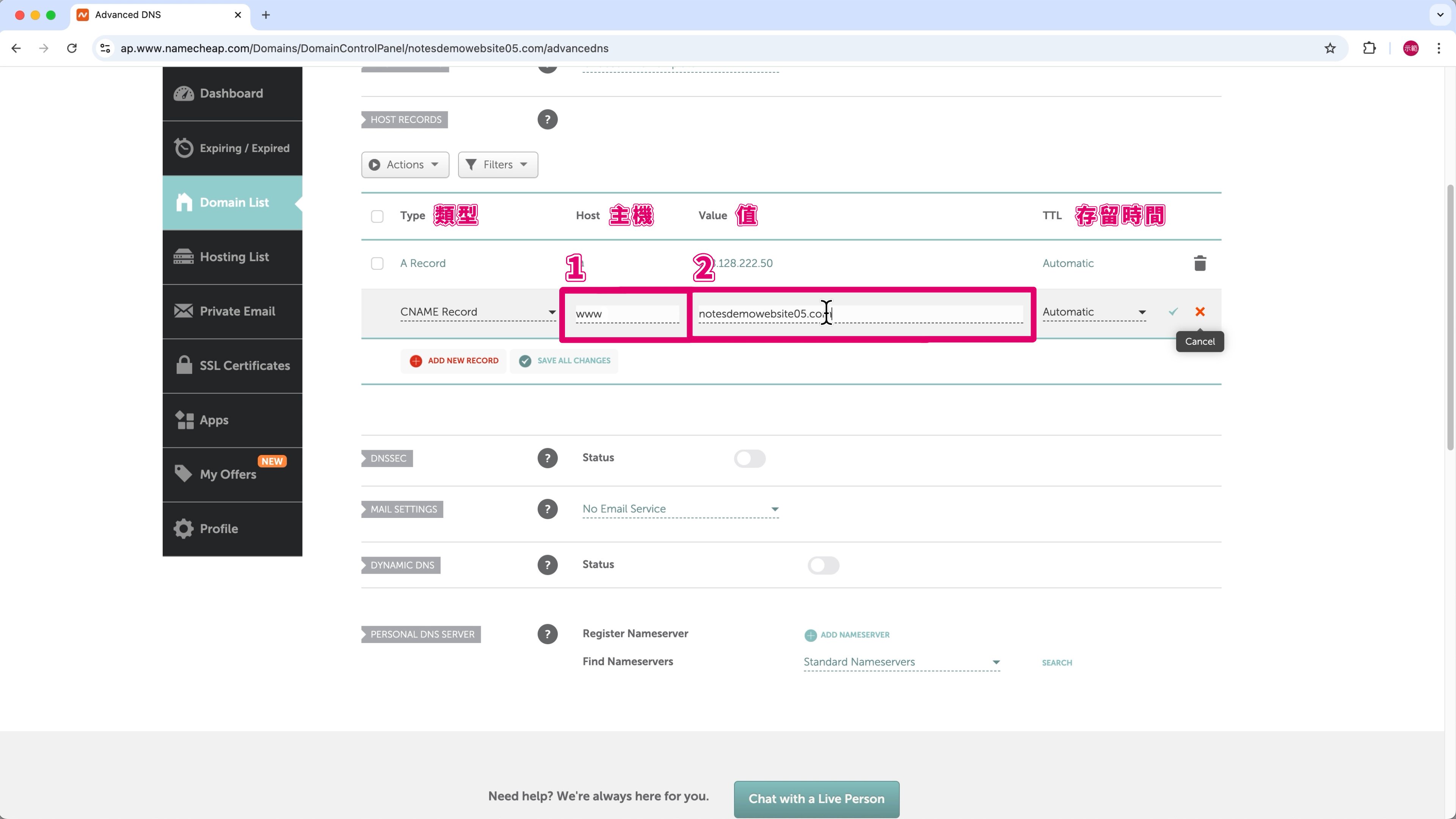Reload the Advanced DNS page
1456x819 pixels.
pos(72,48)
